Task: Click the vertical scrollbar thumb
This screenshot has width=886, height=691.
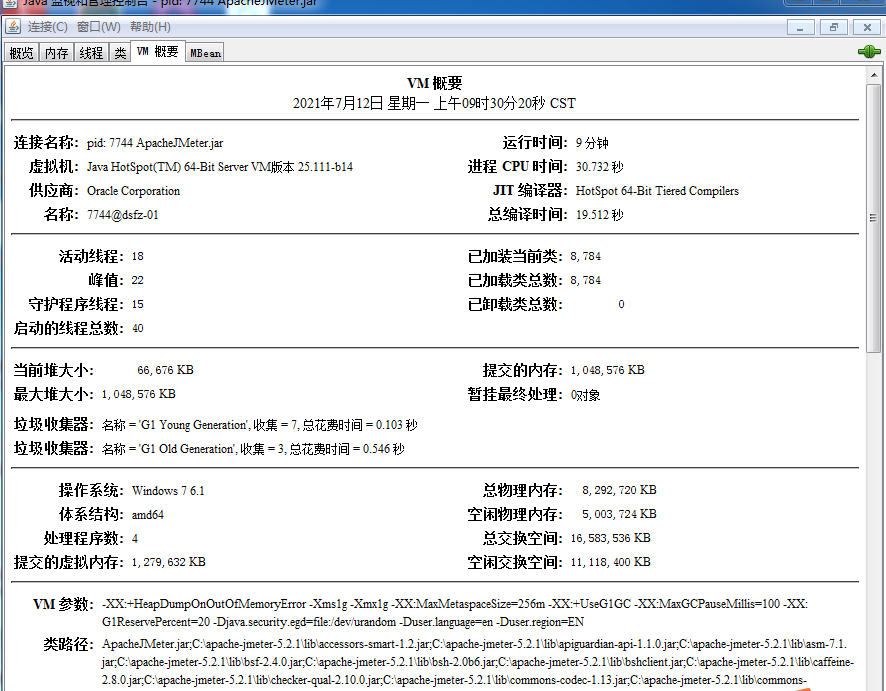Action: click(x=873, y=218)
